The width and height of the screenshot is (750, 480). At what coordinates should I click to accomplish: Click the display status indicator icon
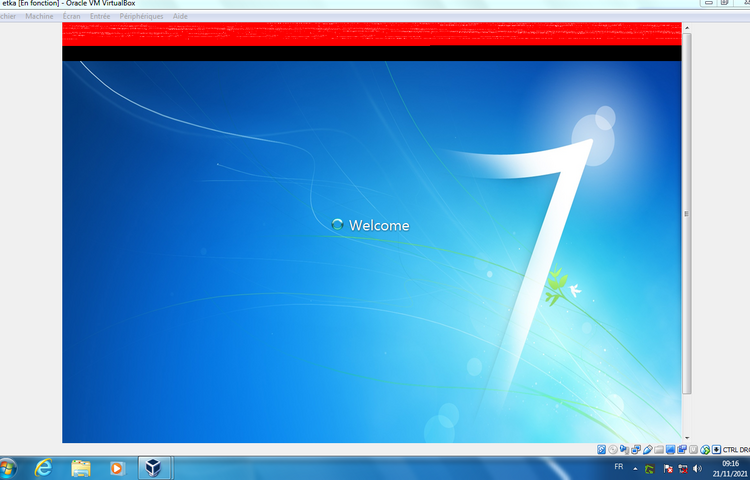(x=670, y=449)
